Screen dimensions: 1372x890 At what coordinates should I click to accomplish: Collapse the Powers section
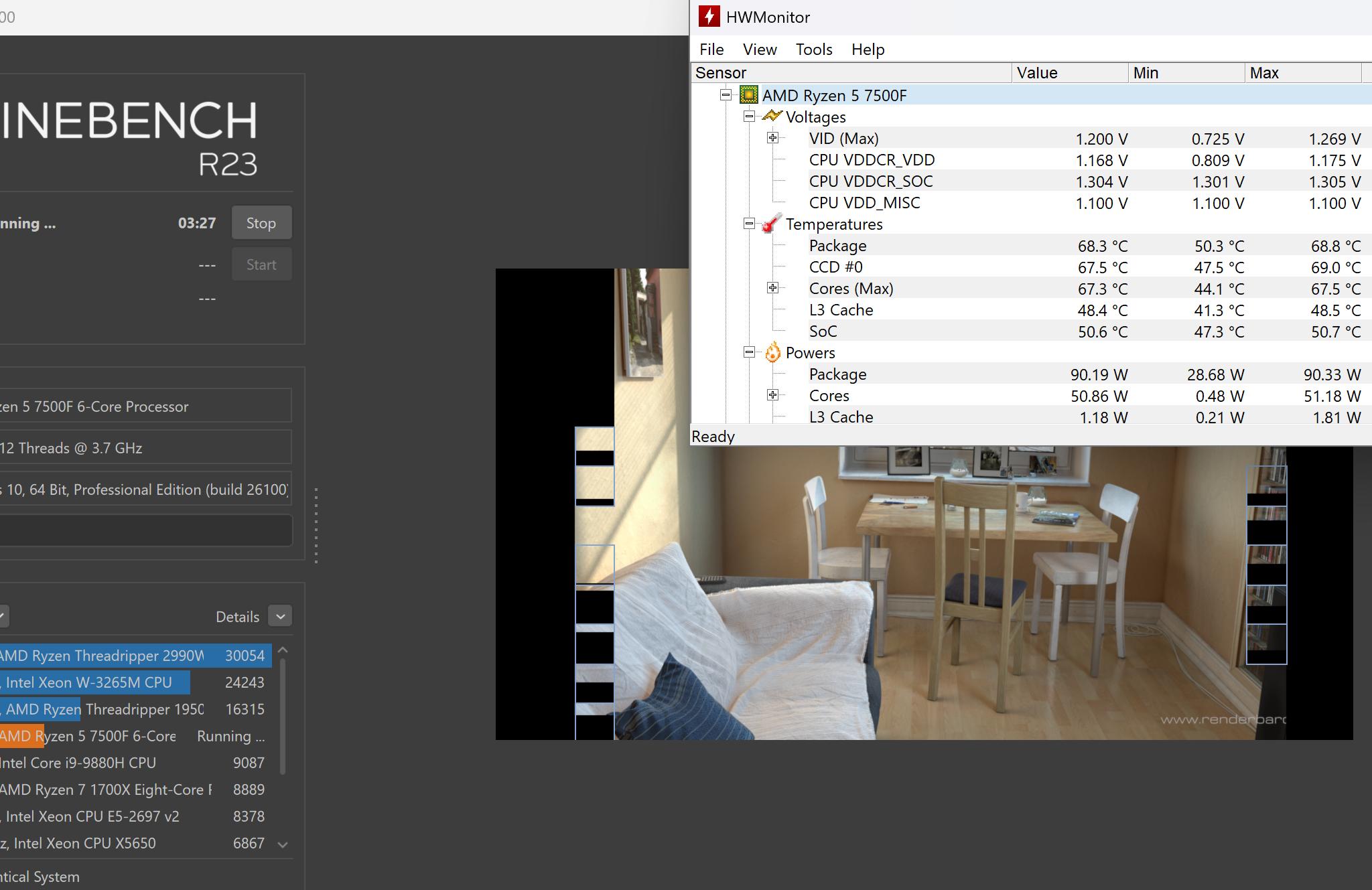click(x=749, y=352)
